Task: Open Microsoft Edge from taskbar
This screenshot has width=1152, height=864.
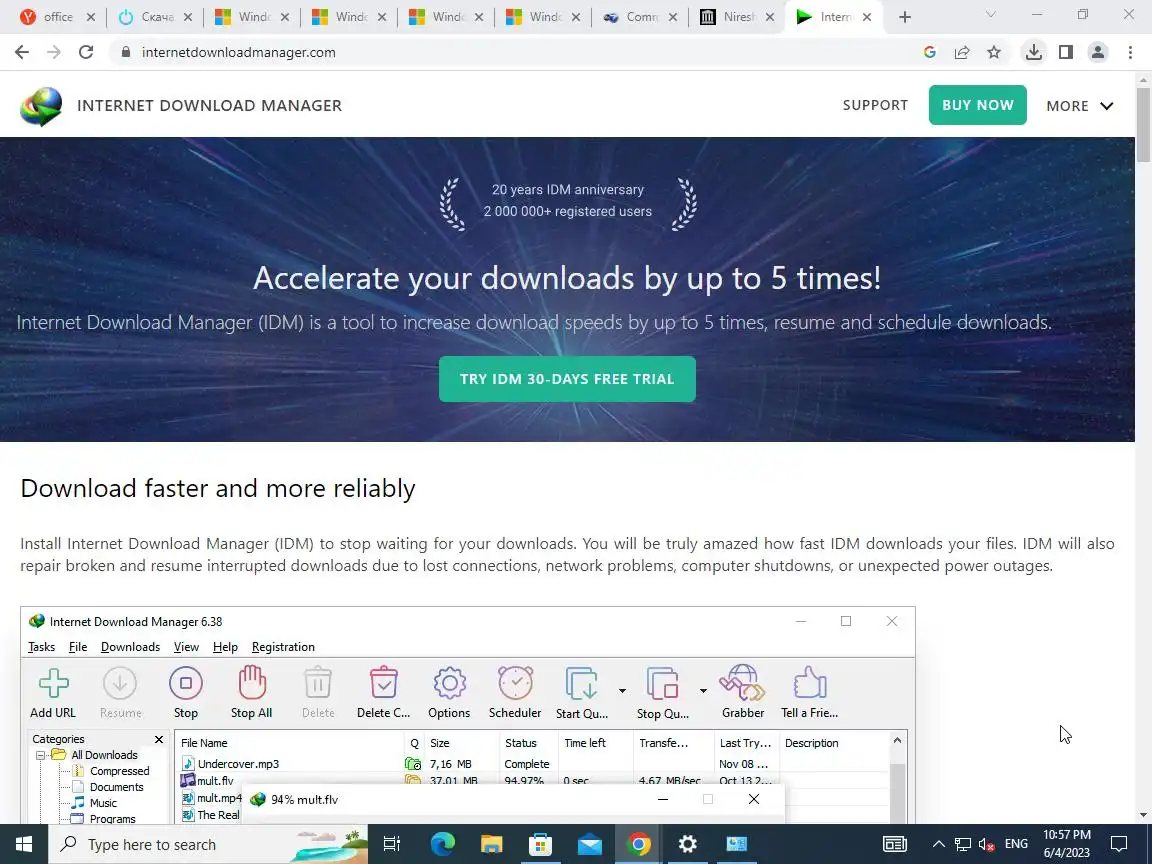Action: (442, 844)
